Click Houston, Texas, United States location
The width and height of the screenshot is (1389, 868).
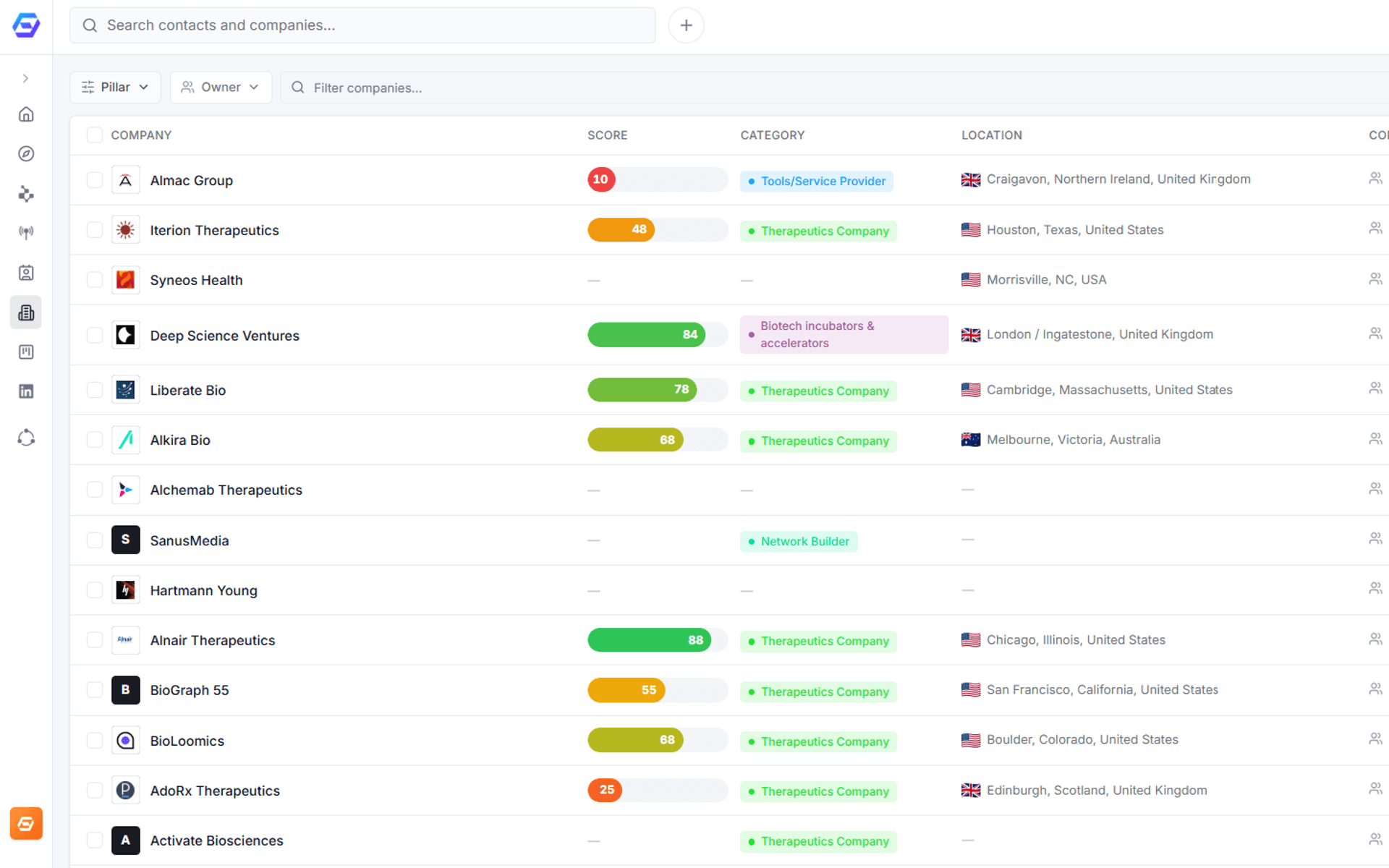[1075, 230]
